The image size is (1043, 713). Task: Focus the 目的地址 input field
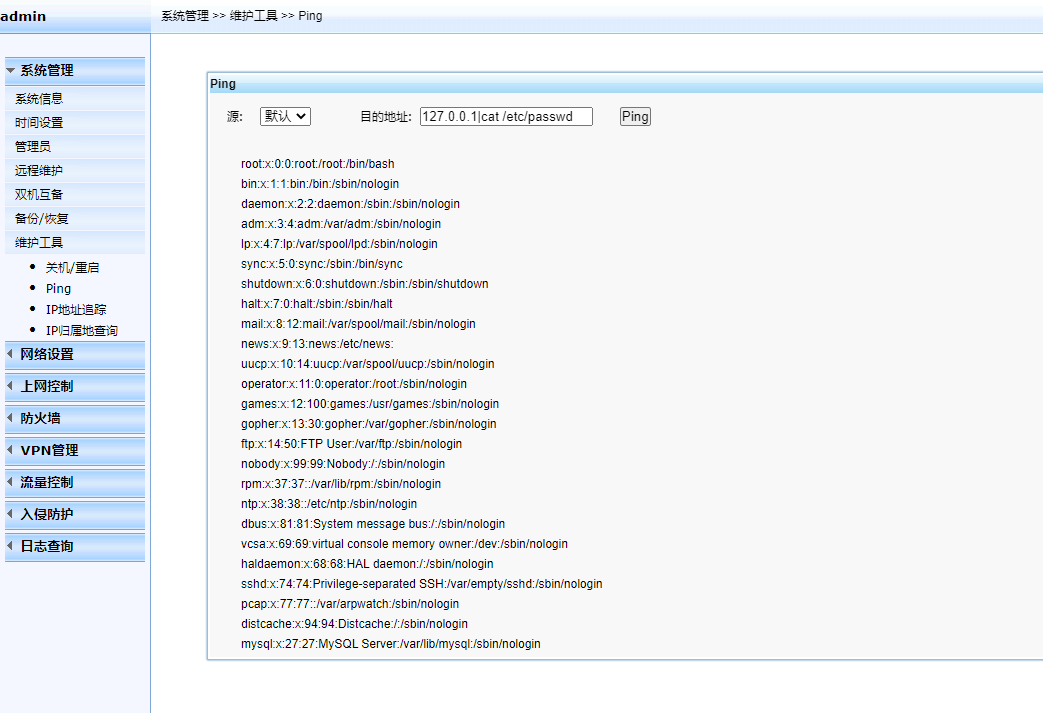point(506,116)
